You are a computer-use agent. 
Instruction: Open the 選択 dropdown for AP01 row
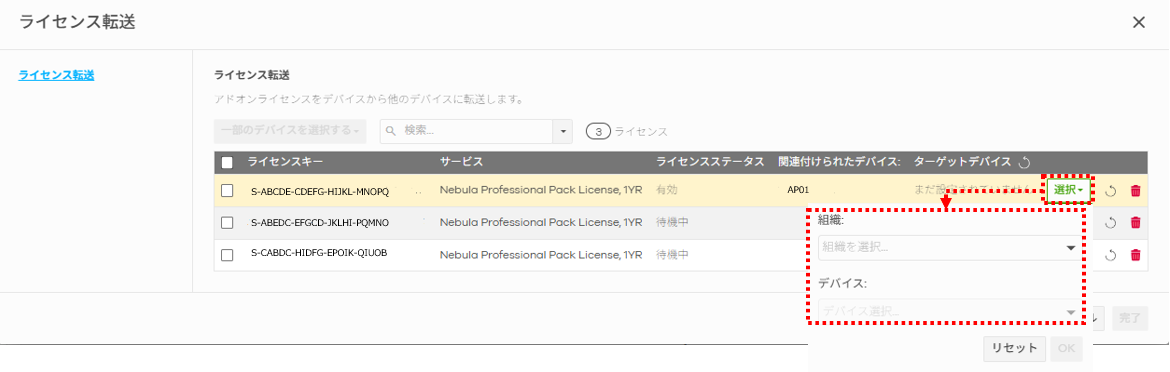tap(1068, 190)
